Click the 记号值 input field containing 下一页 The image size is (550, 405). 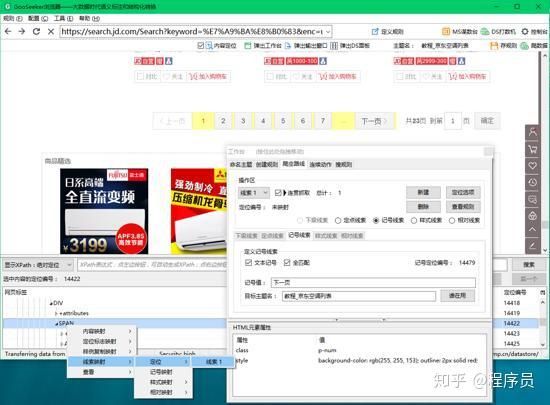click(x=373, y=282)
